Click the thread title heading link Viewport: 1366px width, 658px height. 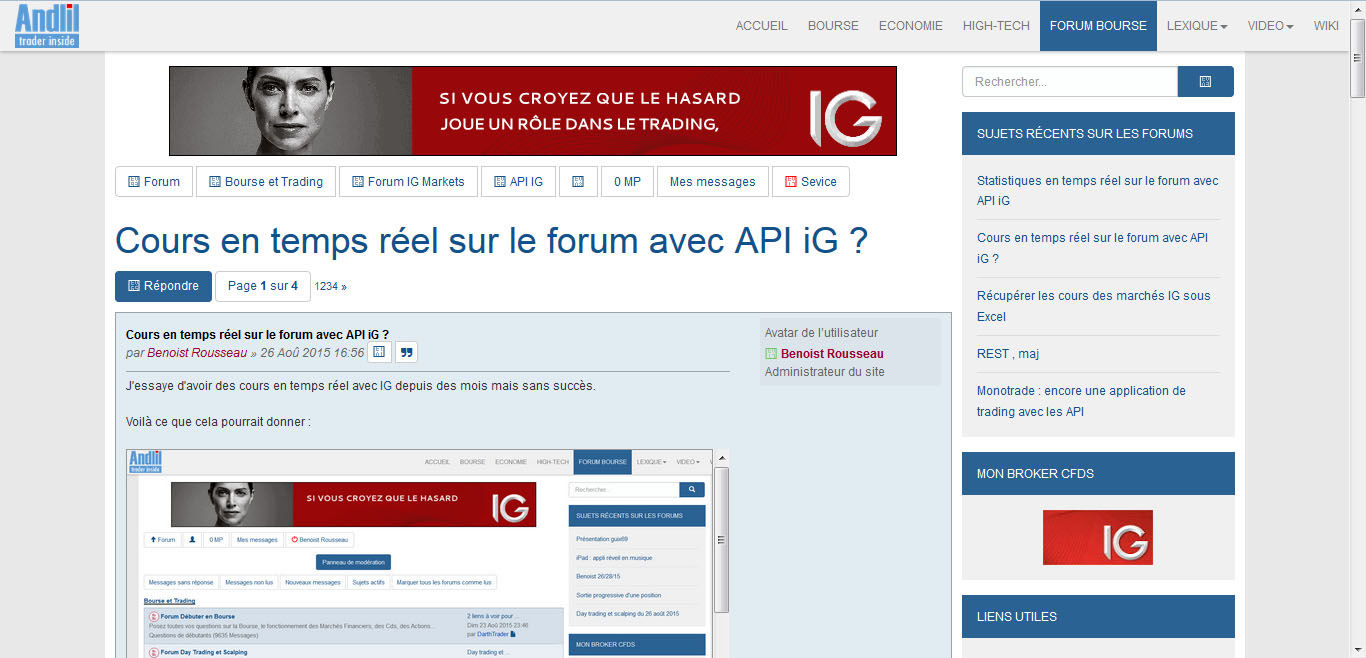[491, 241]
